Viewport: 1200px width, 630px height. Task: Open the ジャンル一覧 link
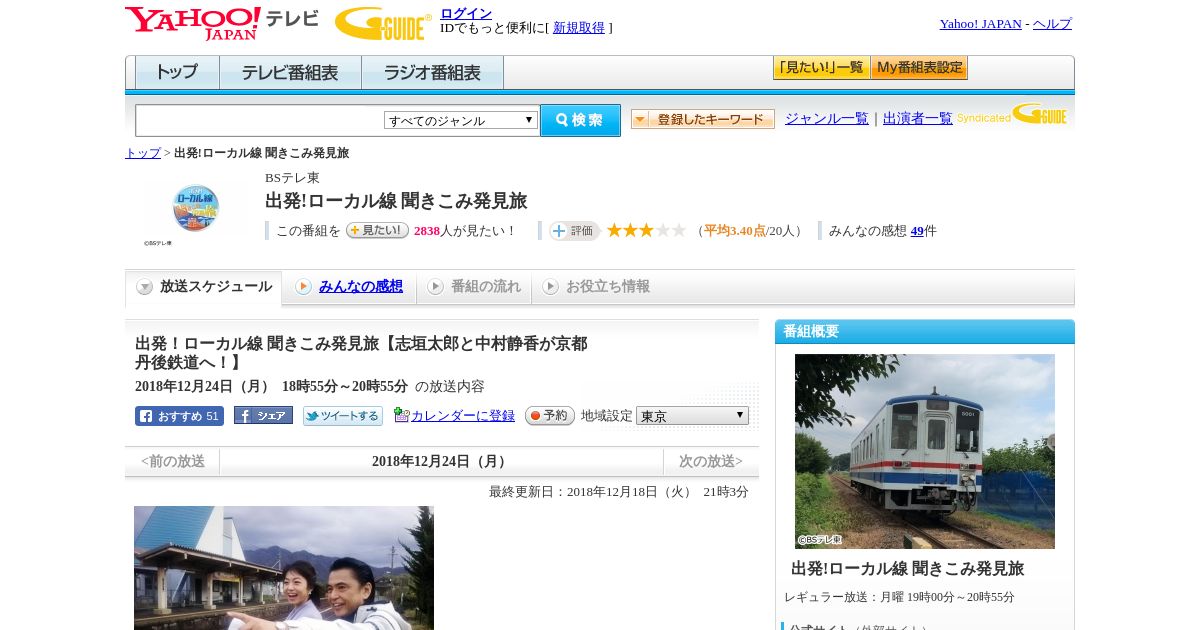point(827,119)
